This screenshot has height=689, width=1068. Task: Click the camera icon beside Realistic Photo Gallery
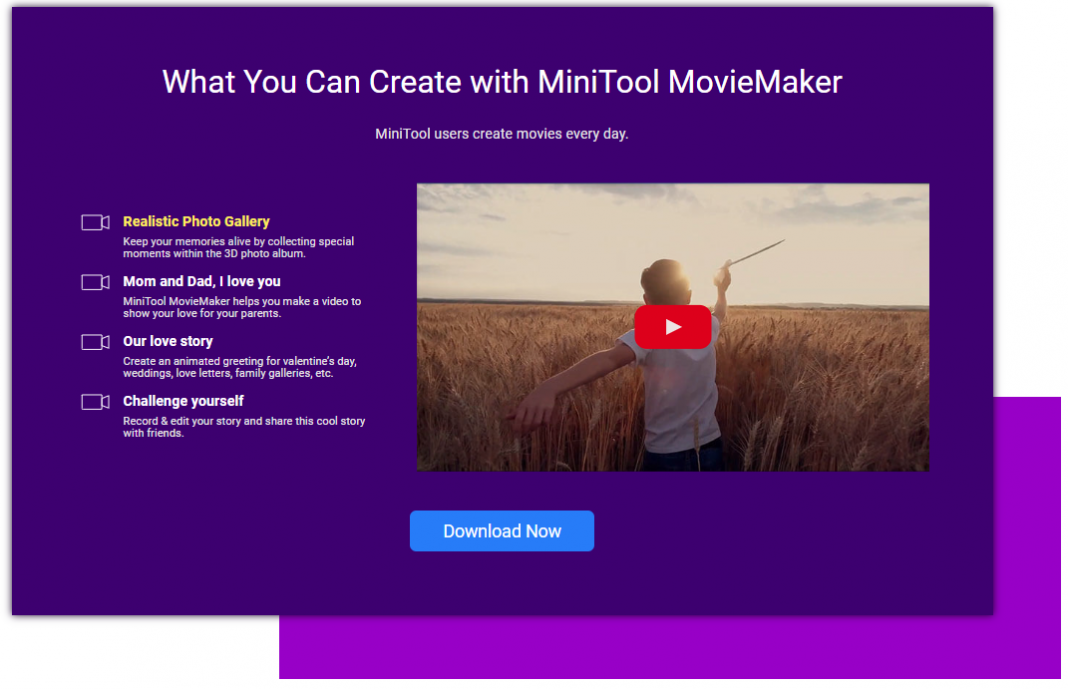click(x=95, y=223)
